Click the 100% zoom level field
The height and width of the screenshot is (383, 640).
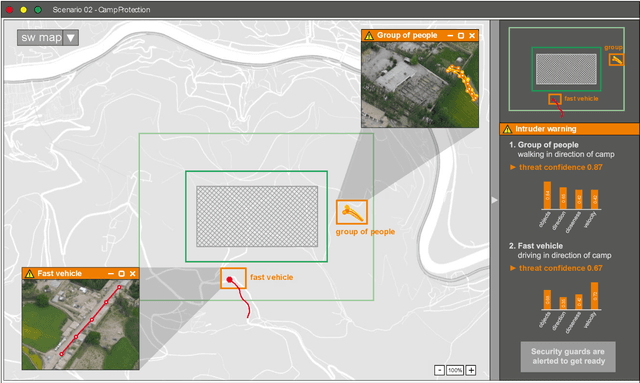[455, 370]
